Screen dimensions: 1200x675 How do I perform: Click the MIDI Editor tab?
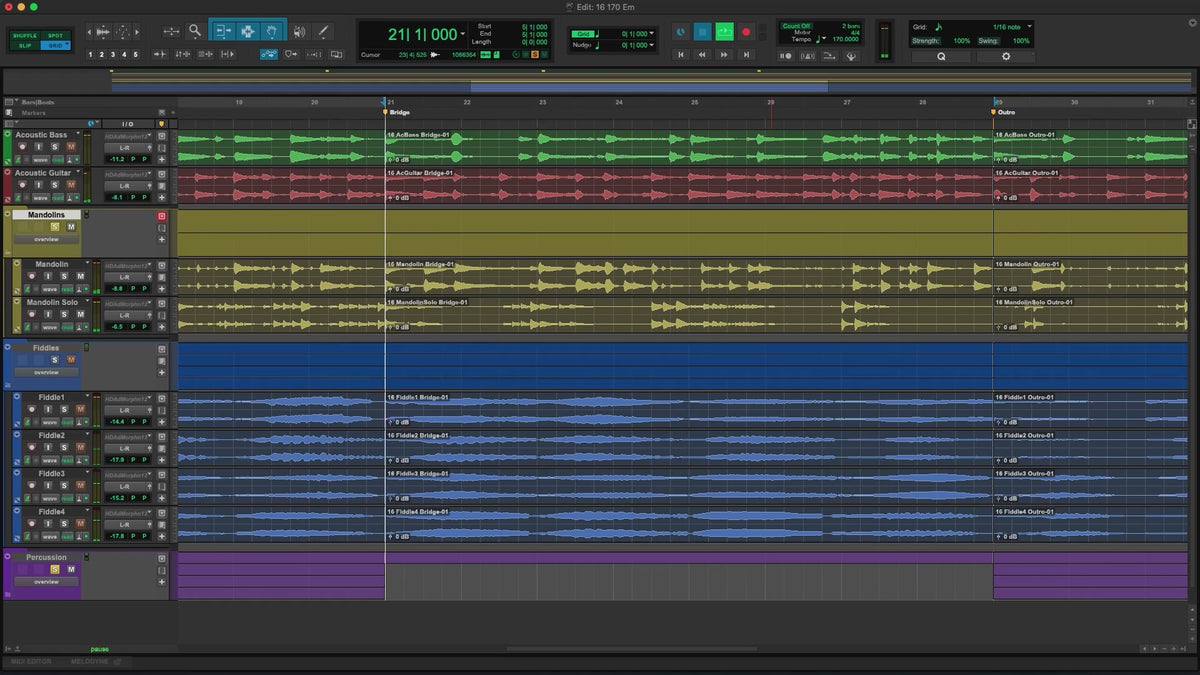click(30, 661)
